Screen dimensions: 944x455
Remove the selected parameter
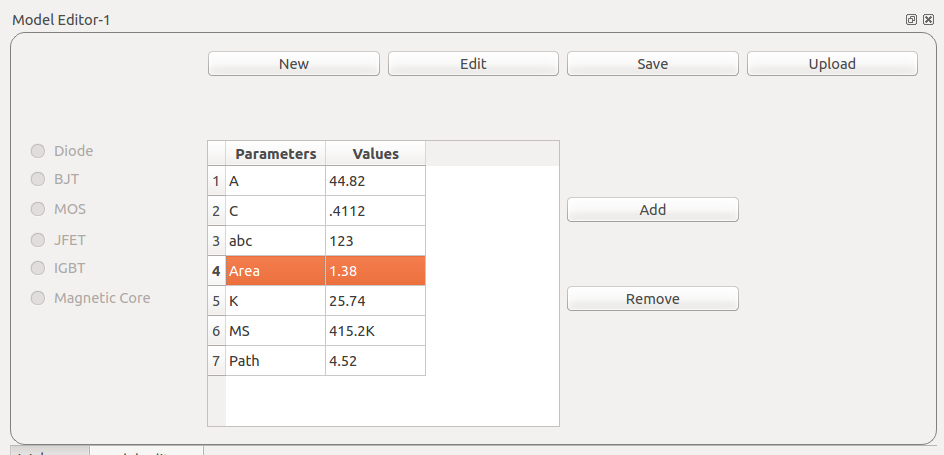click(653, 299)
